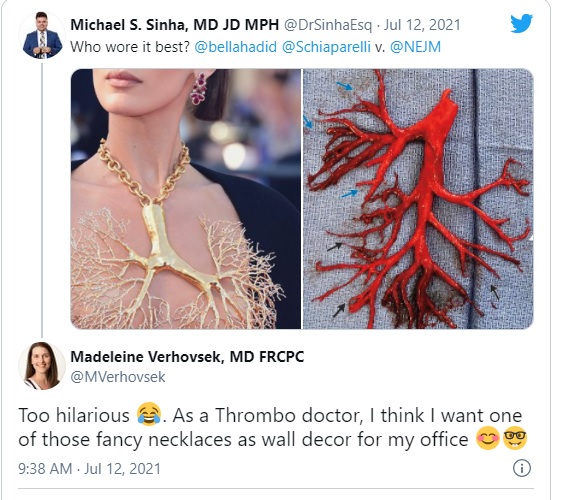Click the @MVerhovsek handle
Image resolution: width=580 pixels, height=500 pixels.
pos(118,377)
